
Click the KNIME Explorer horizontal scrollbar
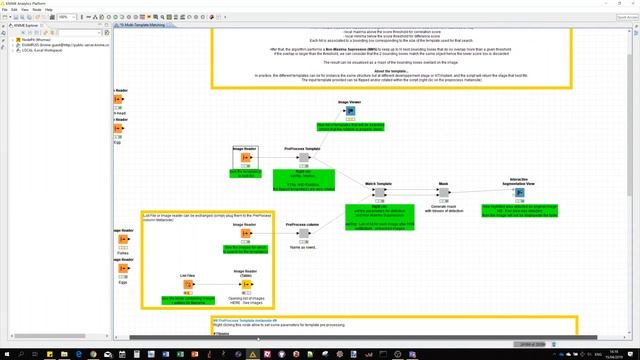[x=50, y=336]
